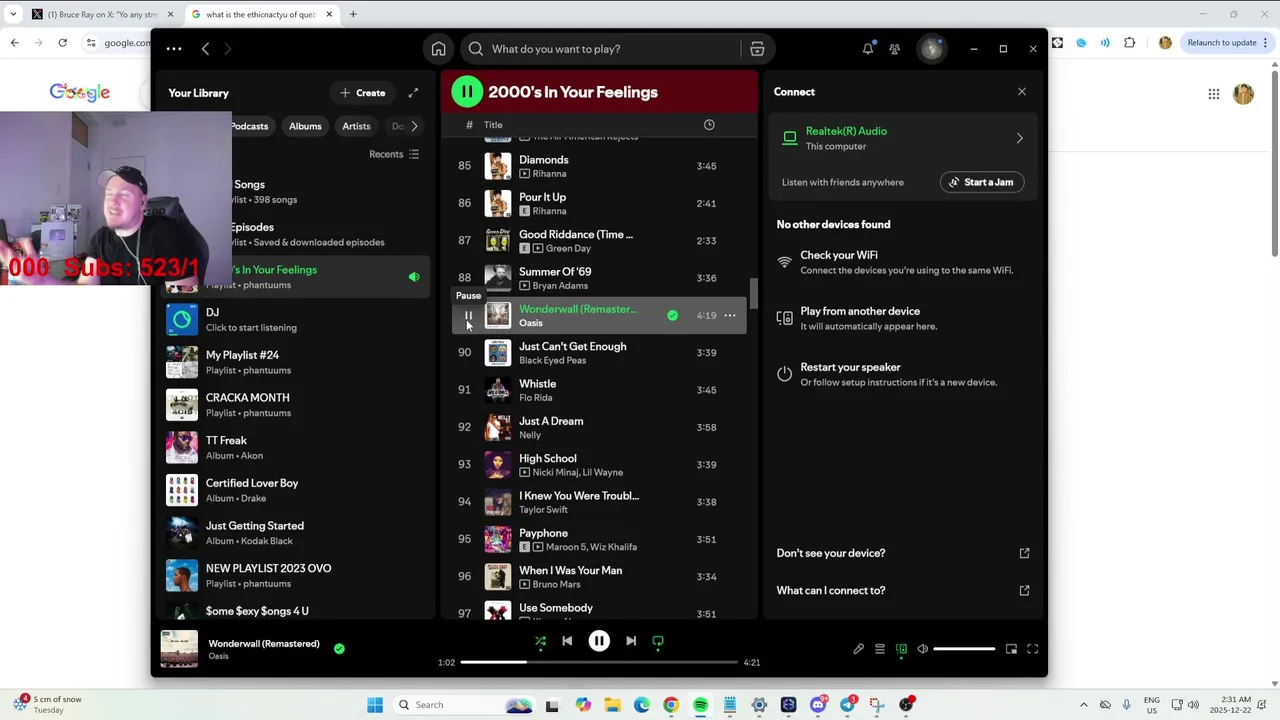
Task: Select the song Just Can't Get Enough
Action: tap(572, 347)
